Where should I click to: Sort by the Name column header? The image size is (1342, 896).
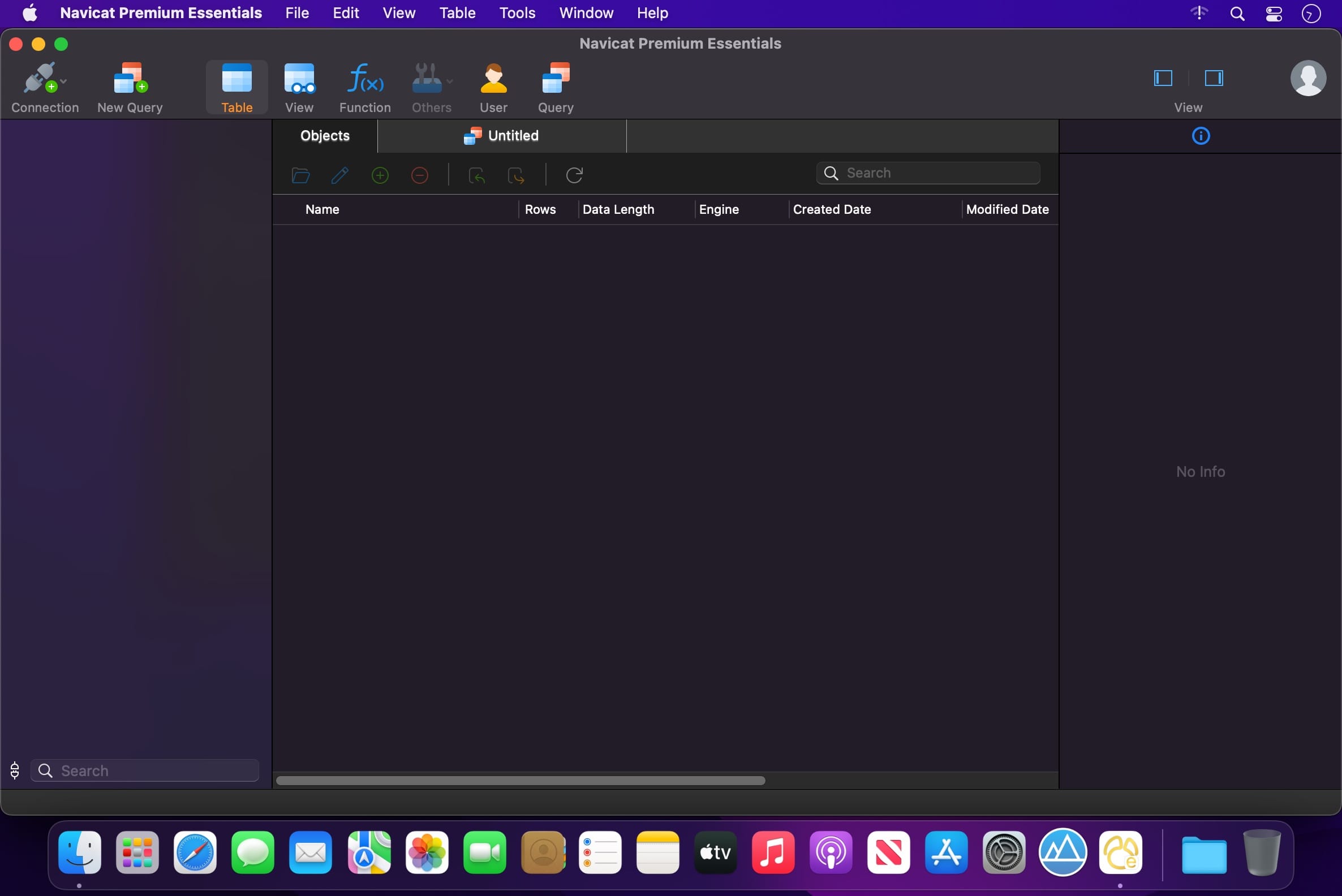tap(322, 210)
